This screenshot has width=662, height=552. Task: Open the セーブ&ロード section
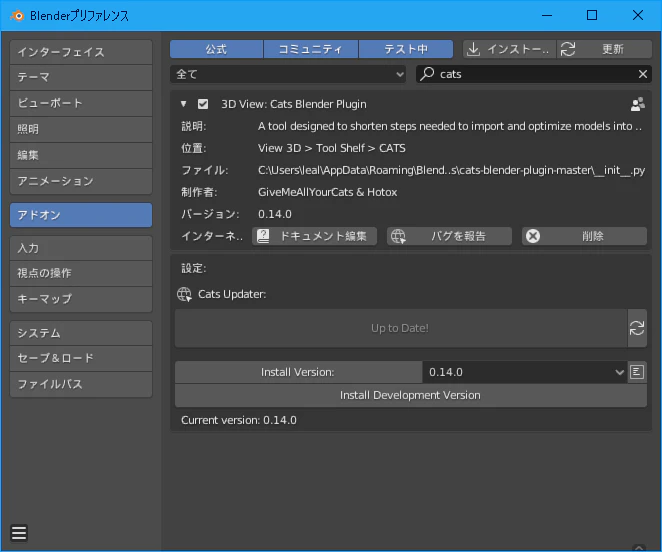click(x=81, y=358)
